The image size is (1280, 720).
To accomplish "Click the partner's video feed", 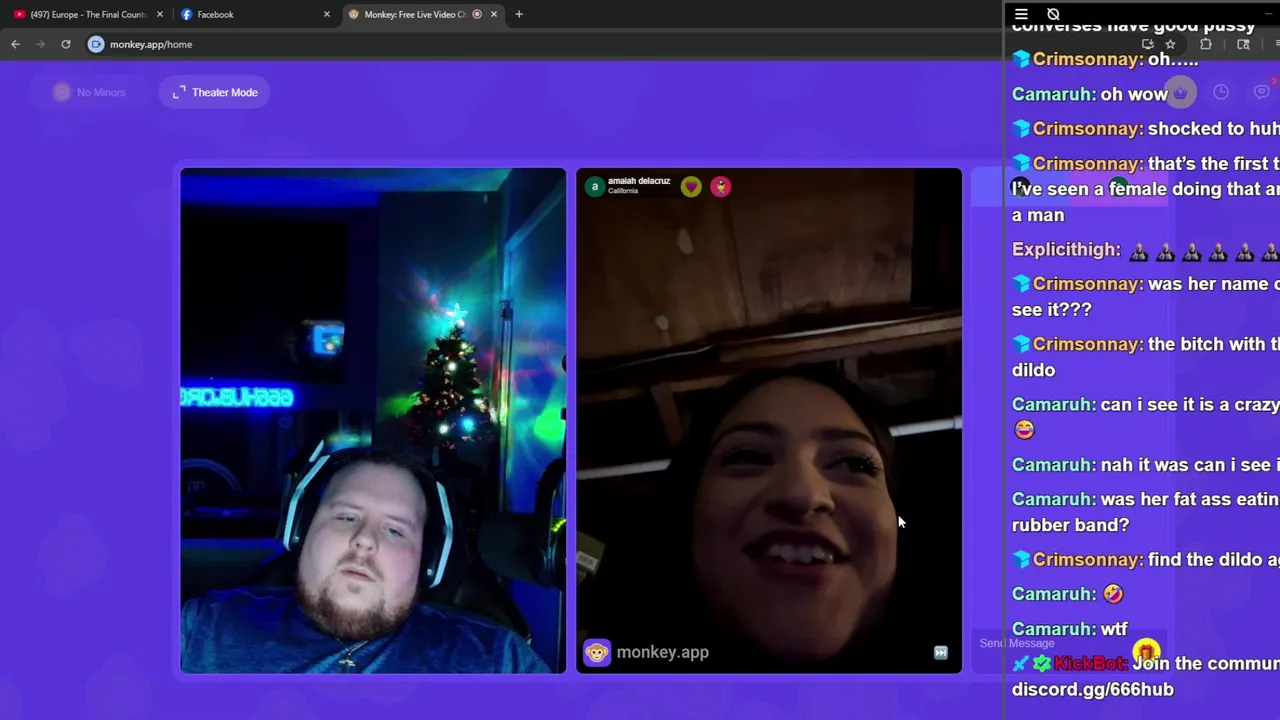I will pos(769,420).
